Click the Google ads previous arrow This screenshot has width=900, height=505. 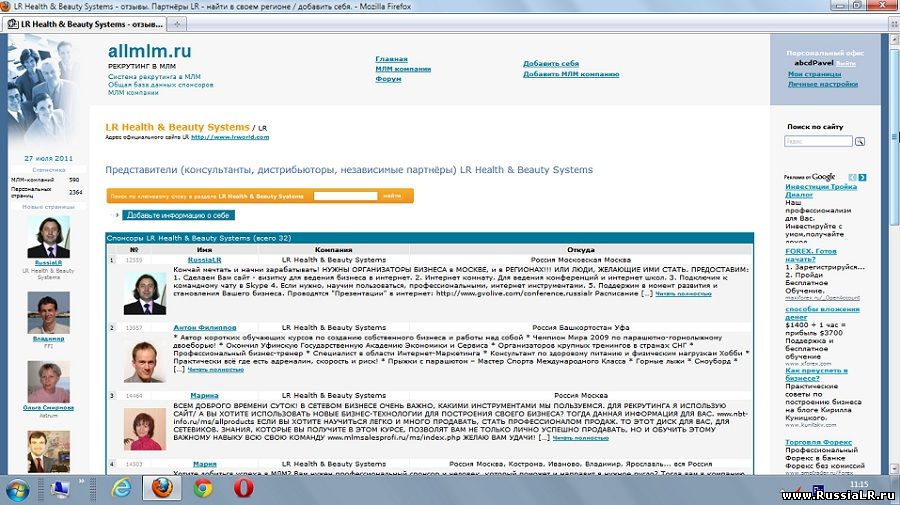click(x=852, y=177)
